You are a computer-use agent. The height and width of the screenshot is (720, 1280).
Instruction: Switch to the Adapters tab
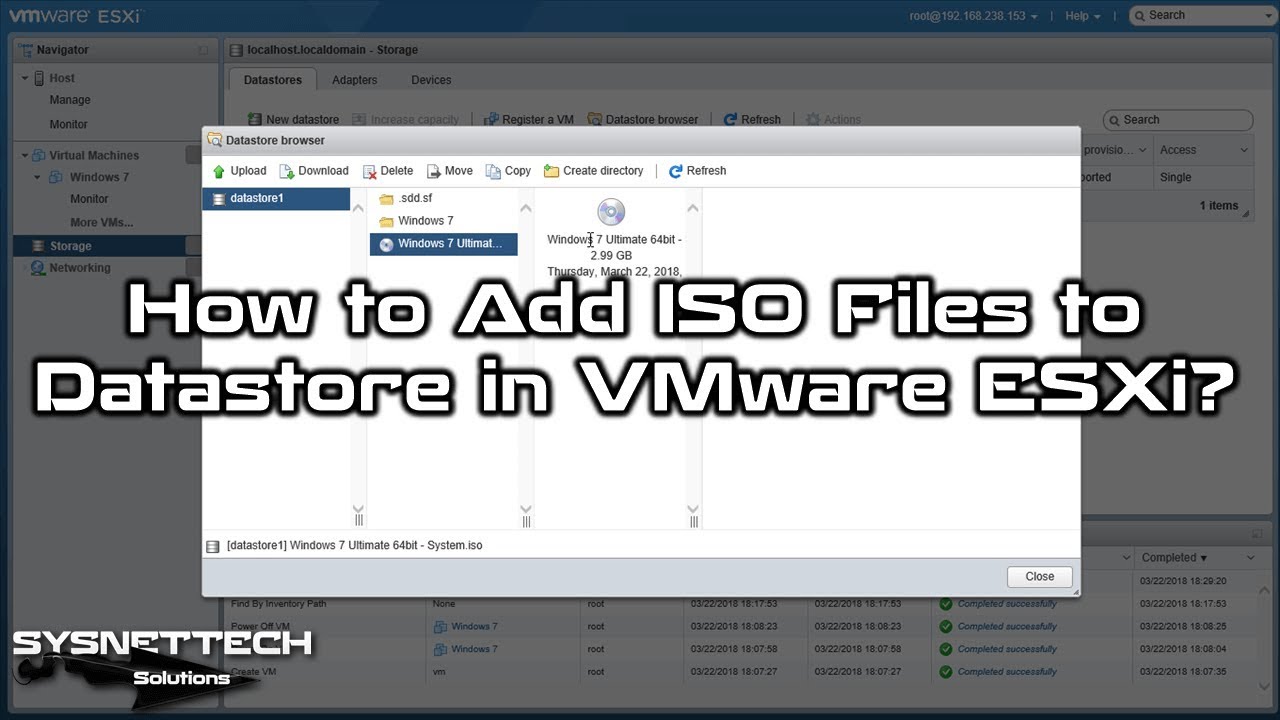pos(355,80)
